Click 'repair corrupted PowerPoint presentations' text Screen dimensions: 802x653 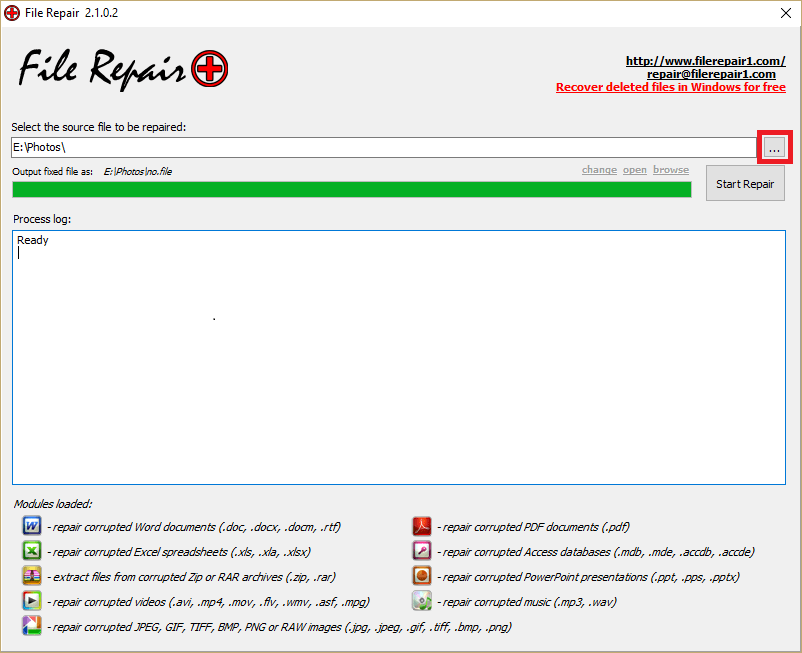coord(588,577)
